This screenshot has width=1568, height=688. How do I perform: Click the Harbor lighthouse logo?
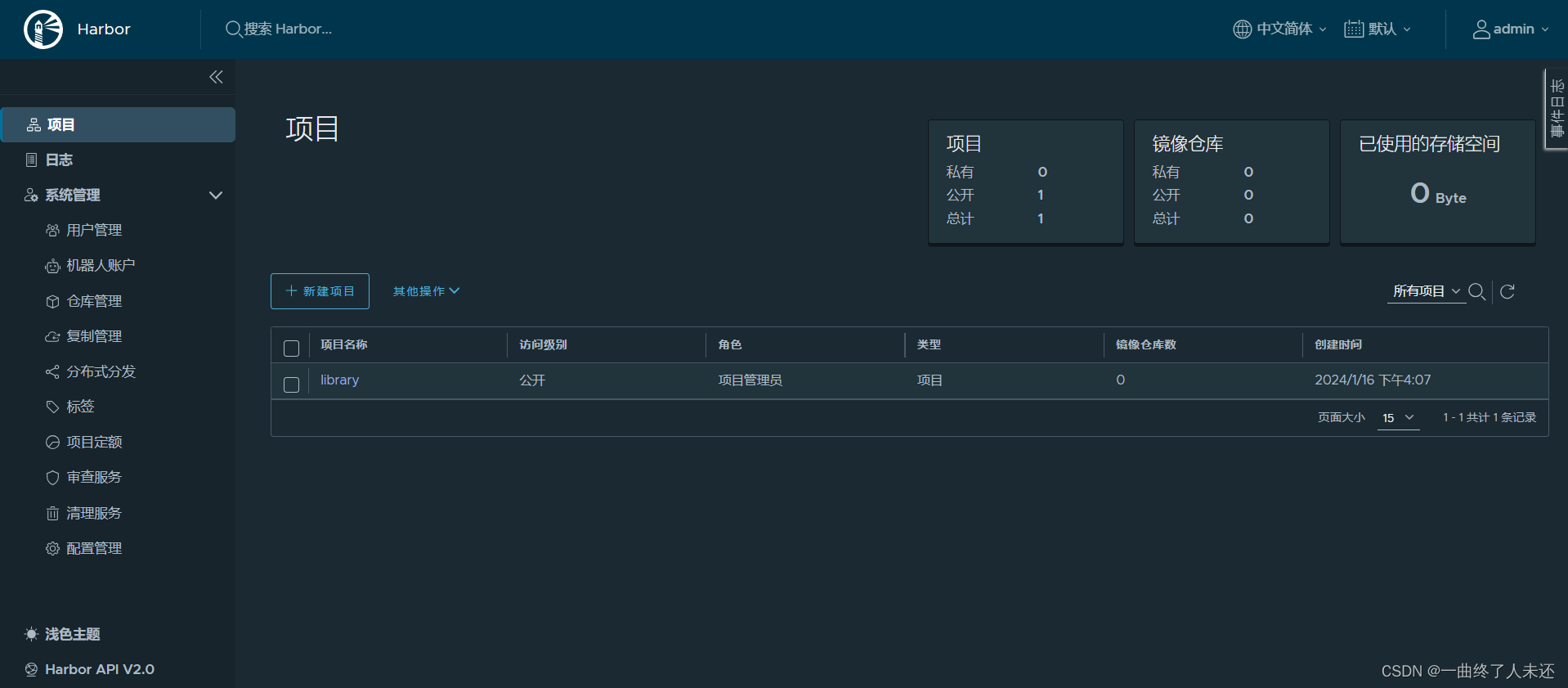click(x=43, y=29)
